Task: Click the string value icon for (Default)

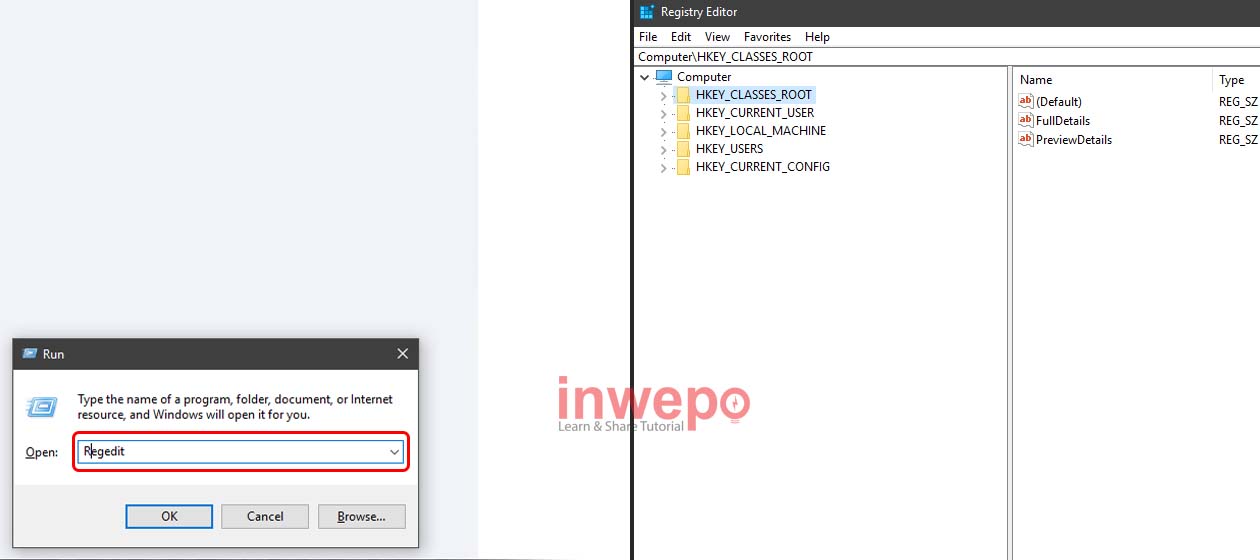Action: pos(1025,101)
